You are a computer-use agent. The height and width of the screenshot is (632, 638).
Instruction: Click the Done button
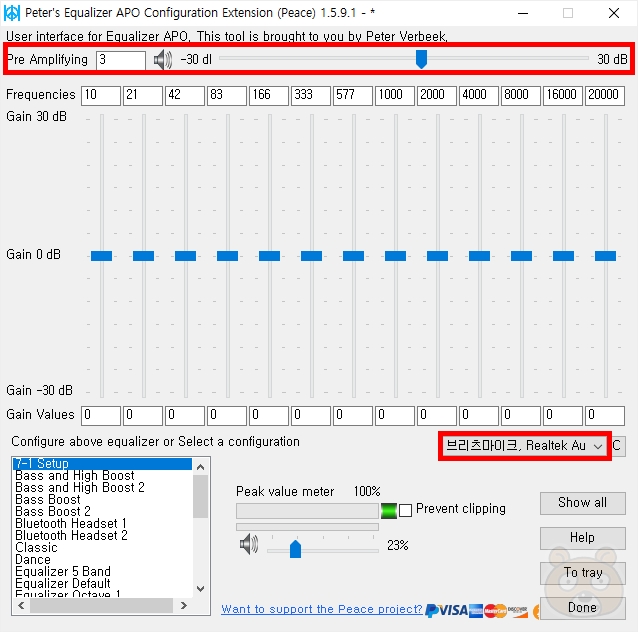(582, 608)
